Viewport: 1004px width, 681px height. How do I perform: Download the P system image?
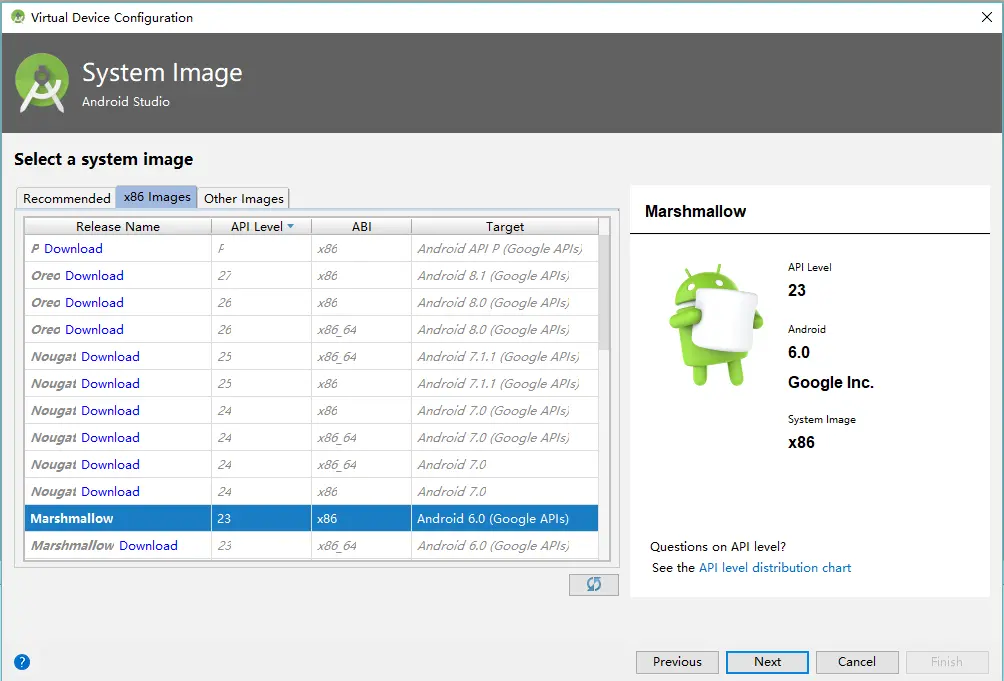click(73, 248)
